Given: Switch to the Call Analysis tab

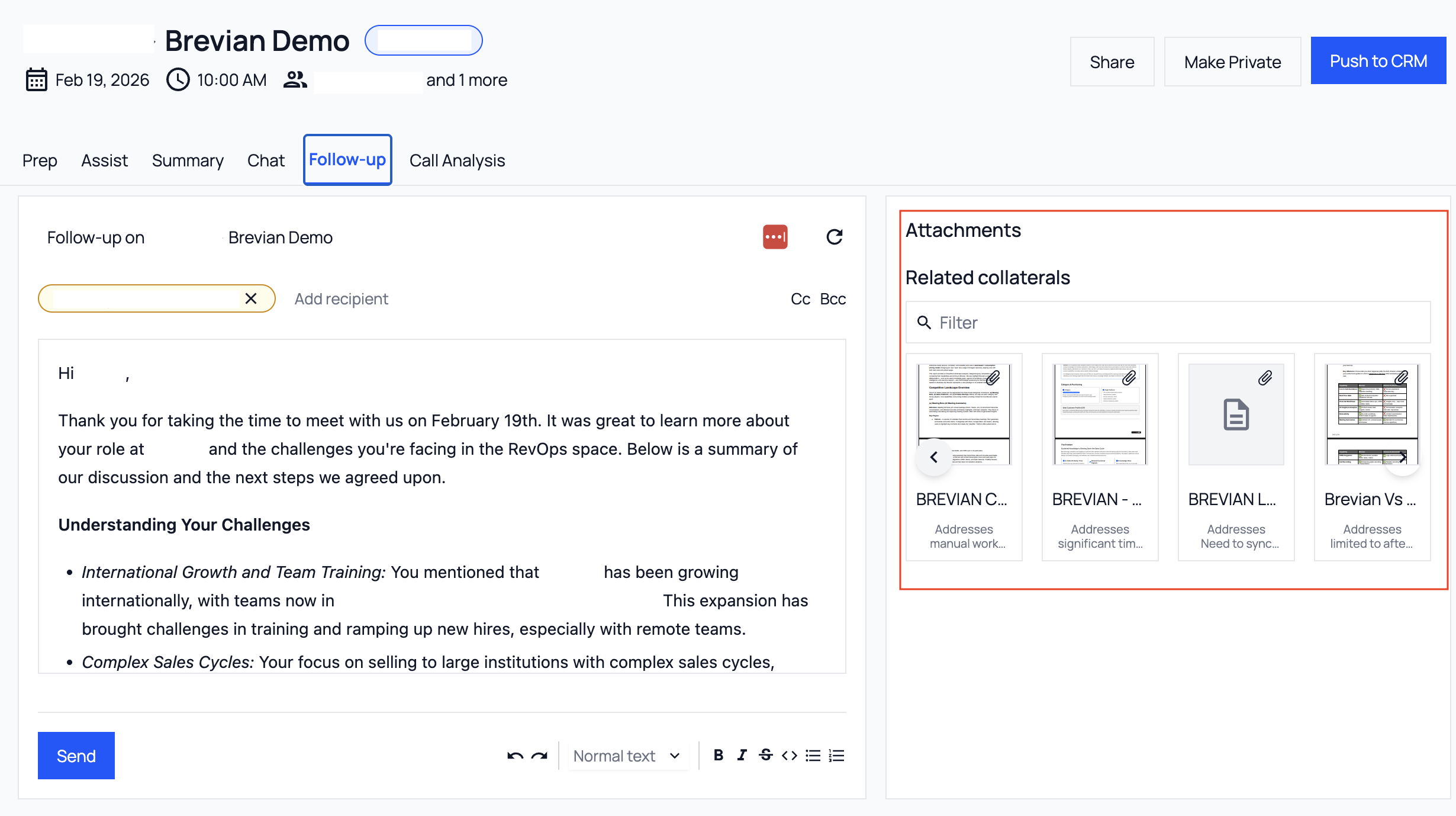Looking at the screenshot, I should [457, 160].
